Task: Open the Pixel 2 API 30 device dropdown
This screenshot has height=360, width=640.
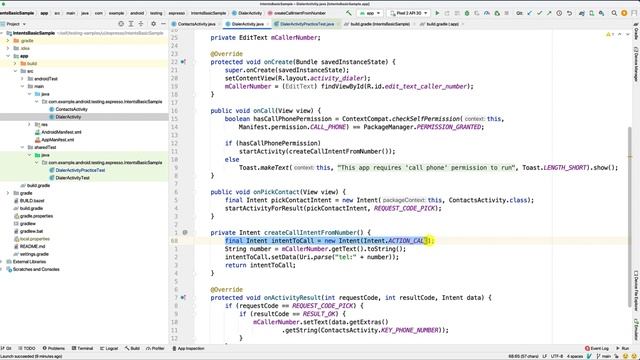Action: click(x=408, y=13)
